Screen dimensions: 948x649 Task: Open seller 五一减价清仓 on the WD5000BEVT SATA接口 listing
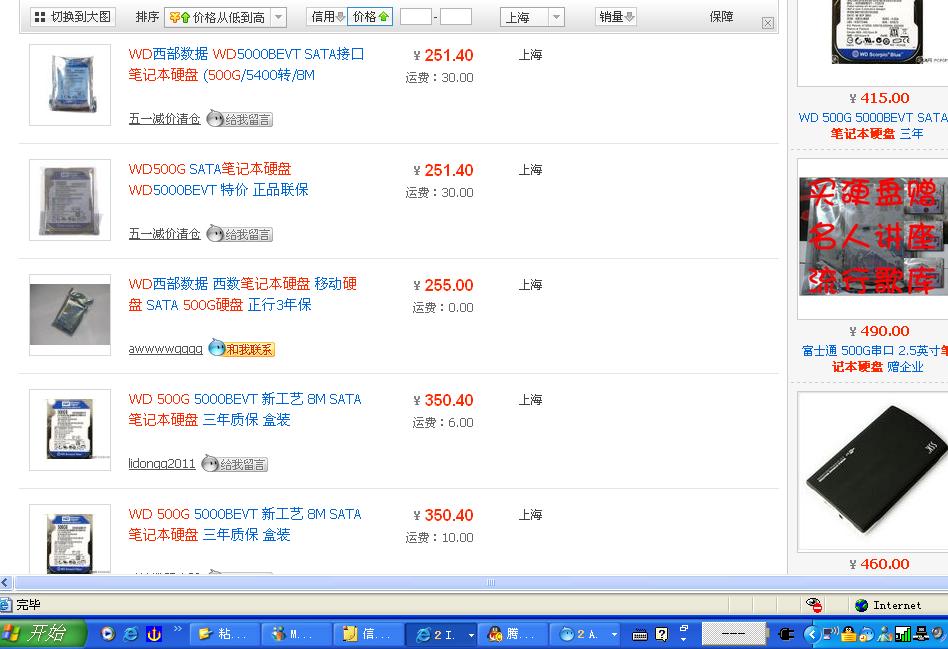coord(164,119)
